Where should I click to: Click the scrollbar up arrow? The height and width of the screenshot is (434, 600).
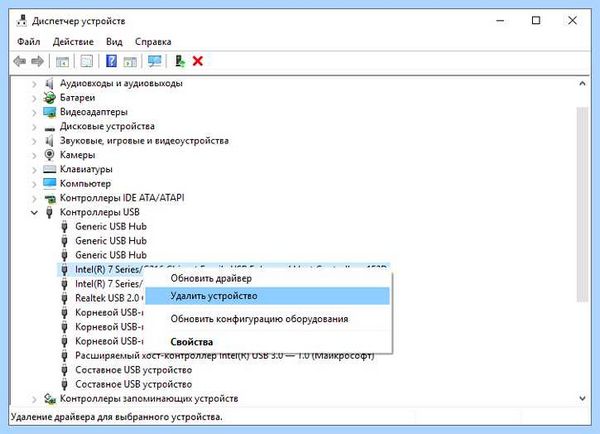582,83
